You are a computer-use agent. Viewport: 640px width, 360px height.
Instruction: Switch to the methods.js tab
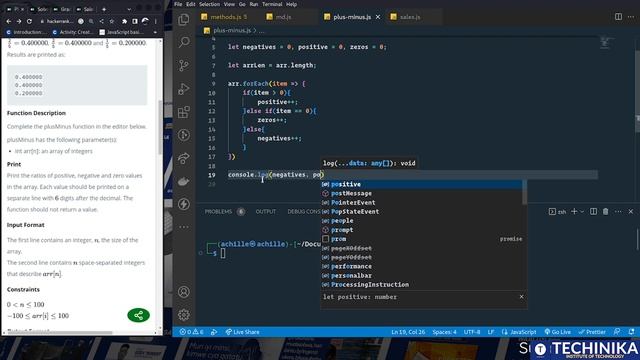(224, 17)
